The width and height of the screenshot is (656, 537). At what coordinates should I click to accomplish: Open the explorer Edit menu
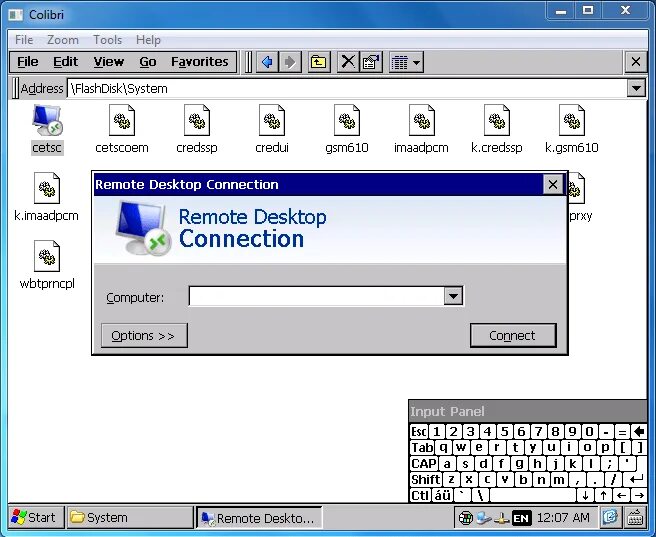[x=65, y=62]
